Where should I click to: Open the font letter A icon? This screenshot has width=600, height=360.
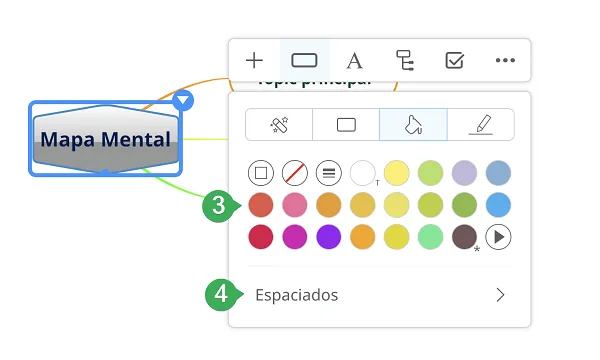[x=354, y=61]
